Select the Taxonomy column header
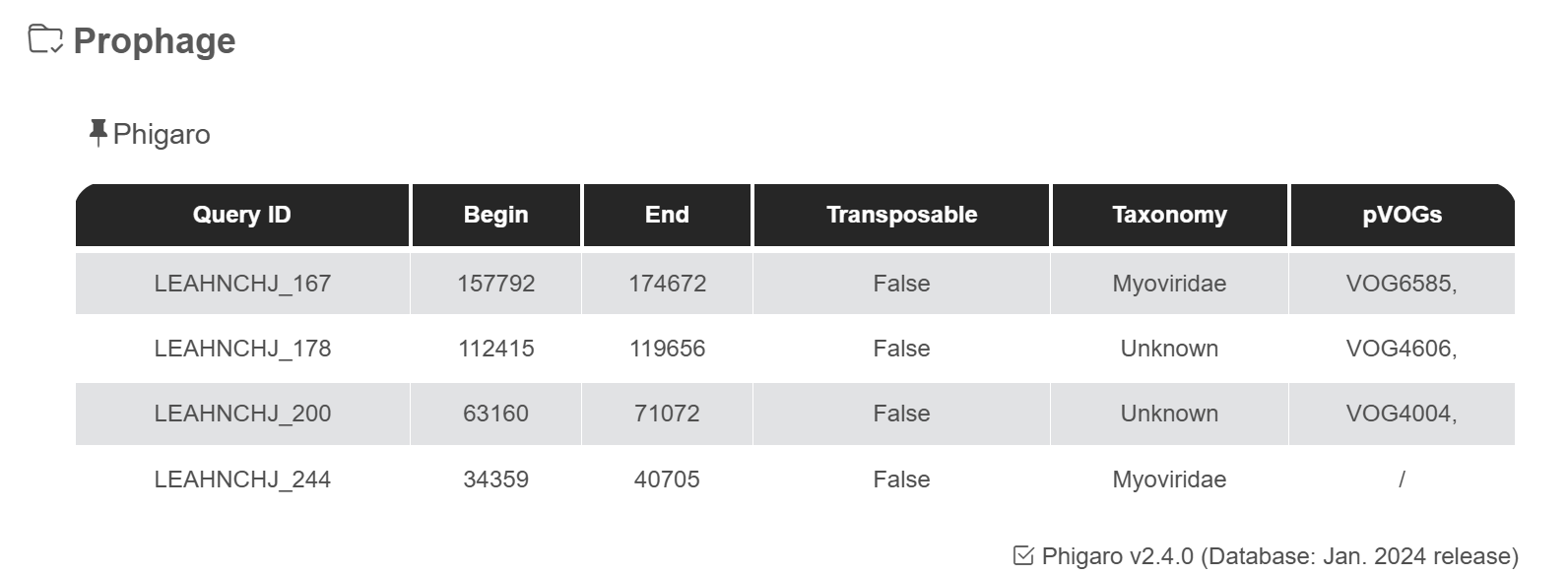 coord(1169,215)
